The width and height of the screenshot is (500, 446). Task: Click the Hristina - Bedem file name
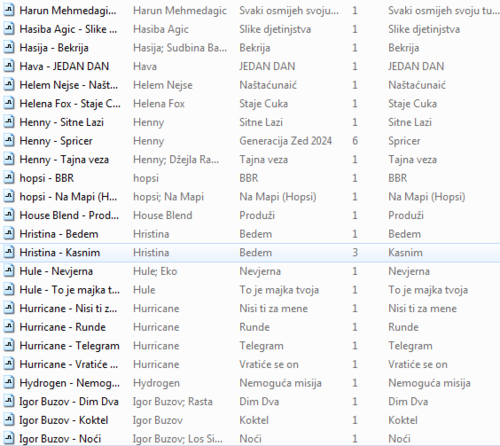(x=59, y=234)
